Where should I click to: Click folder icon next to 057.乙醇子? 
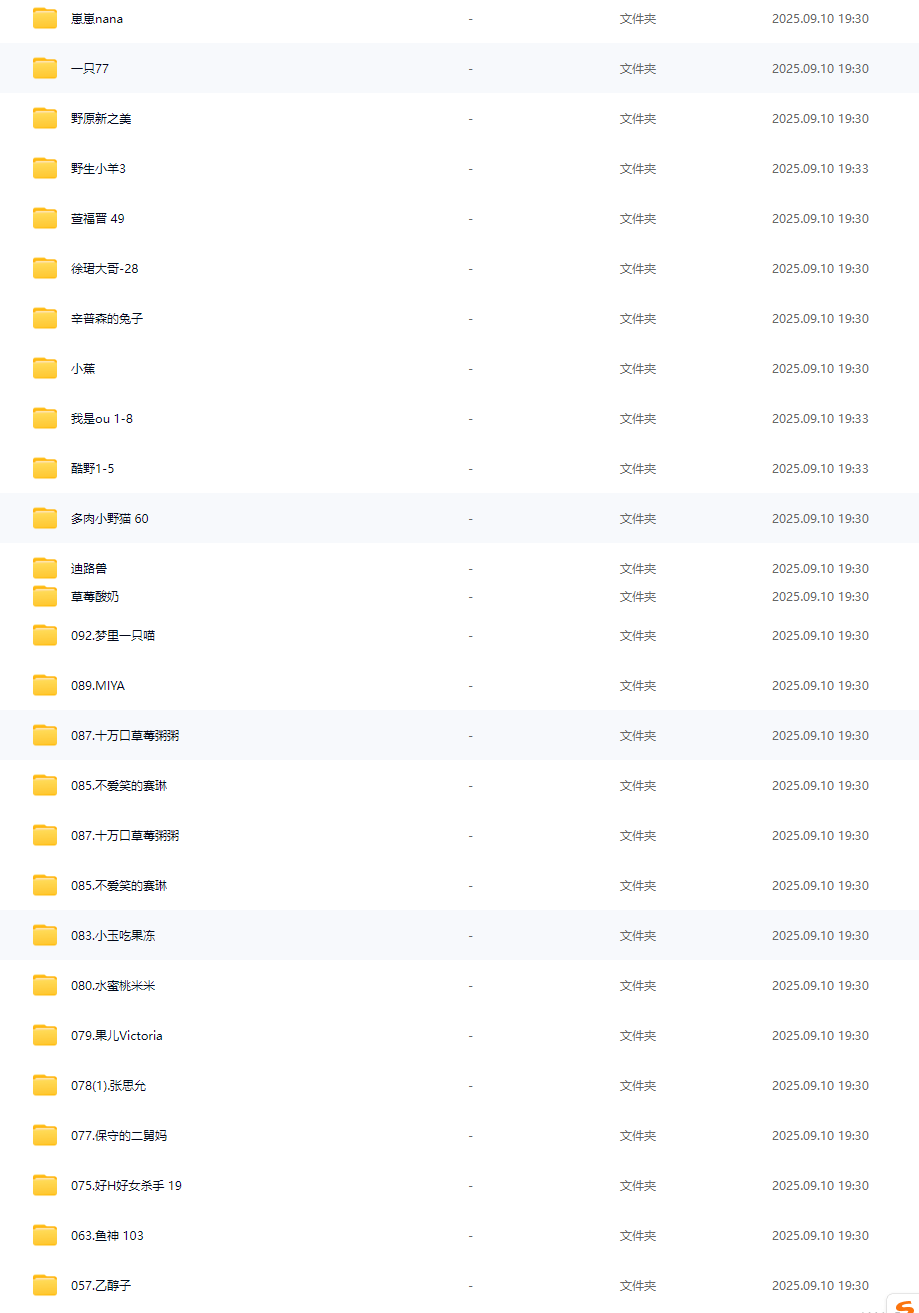(x=45, y=1285)
